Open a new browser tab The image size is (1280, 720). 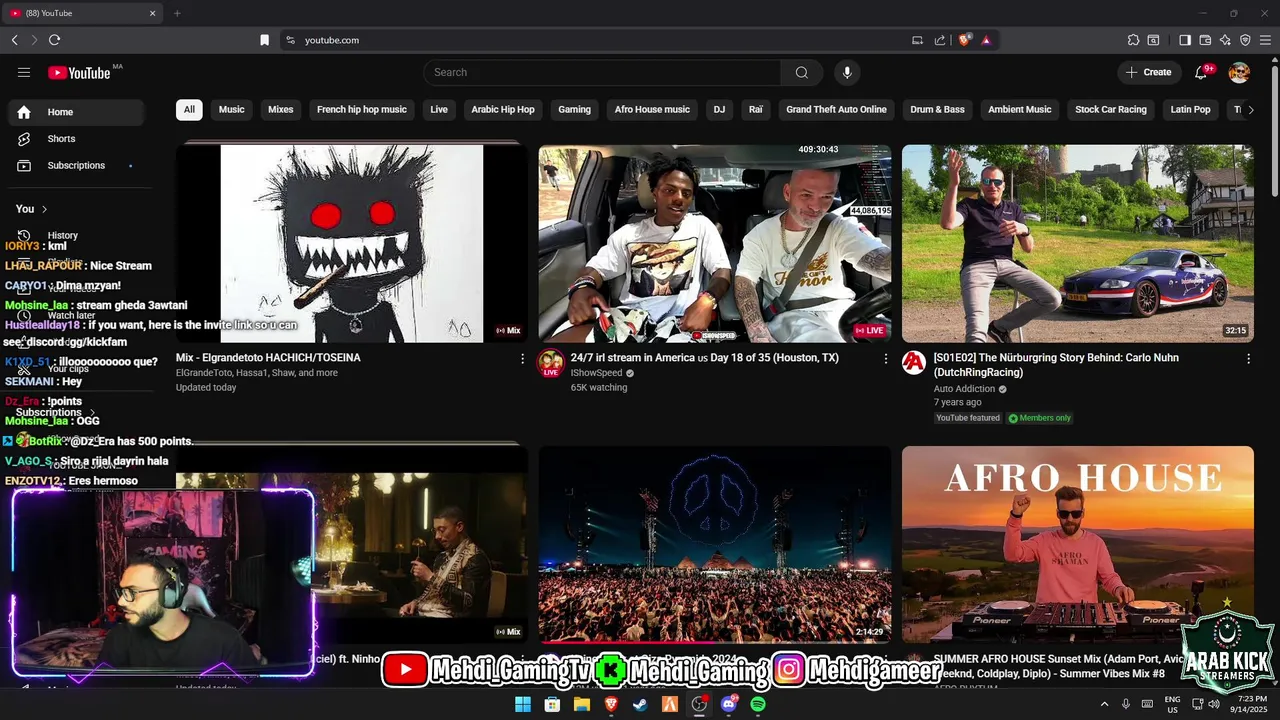(x=177, y=13)
